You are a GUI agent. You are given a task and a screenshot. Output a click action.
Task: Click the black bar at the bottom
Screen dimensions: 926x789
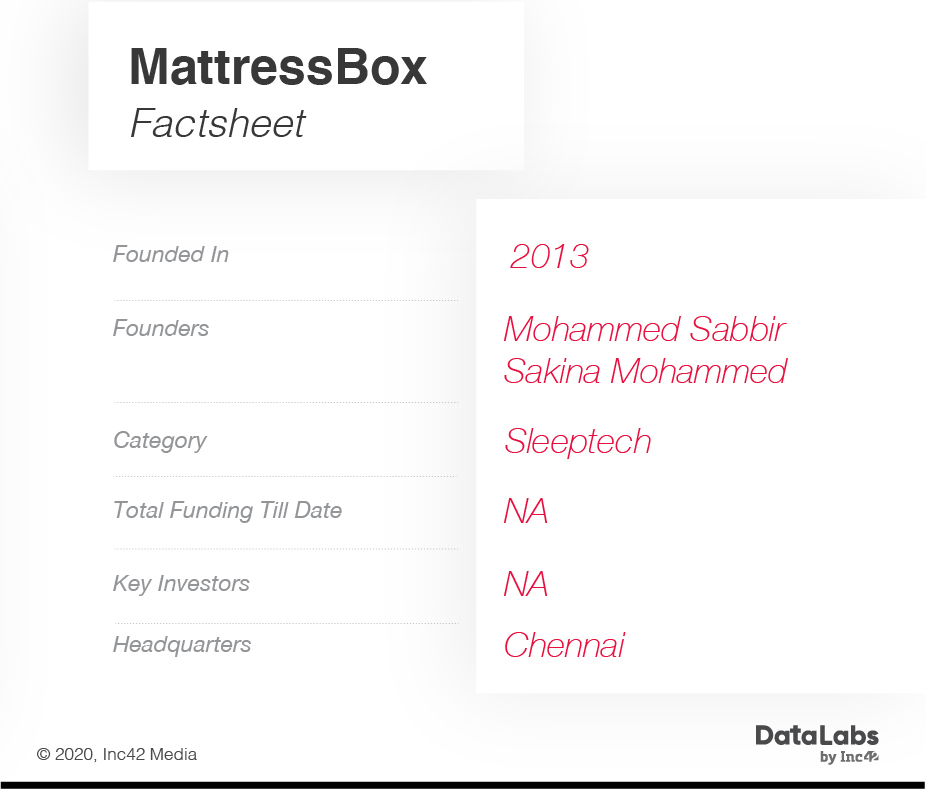(x=463, y=785)
